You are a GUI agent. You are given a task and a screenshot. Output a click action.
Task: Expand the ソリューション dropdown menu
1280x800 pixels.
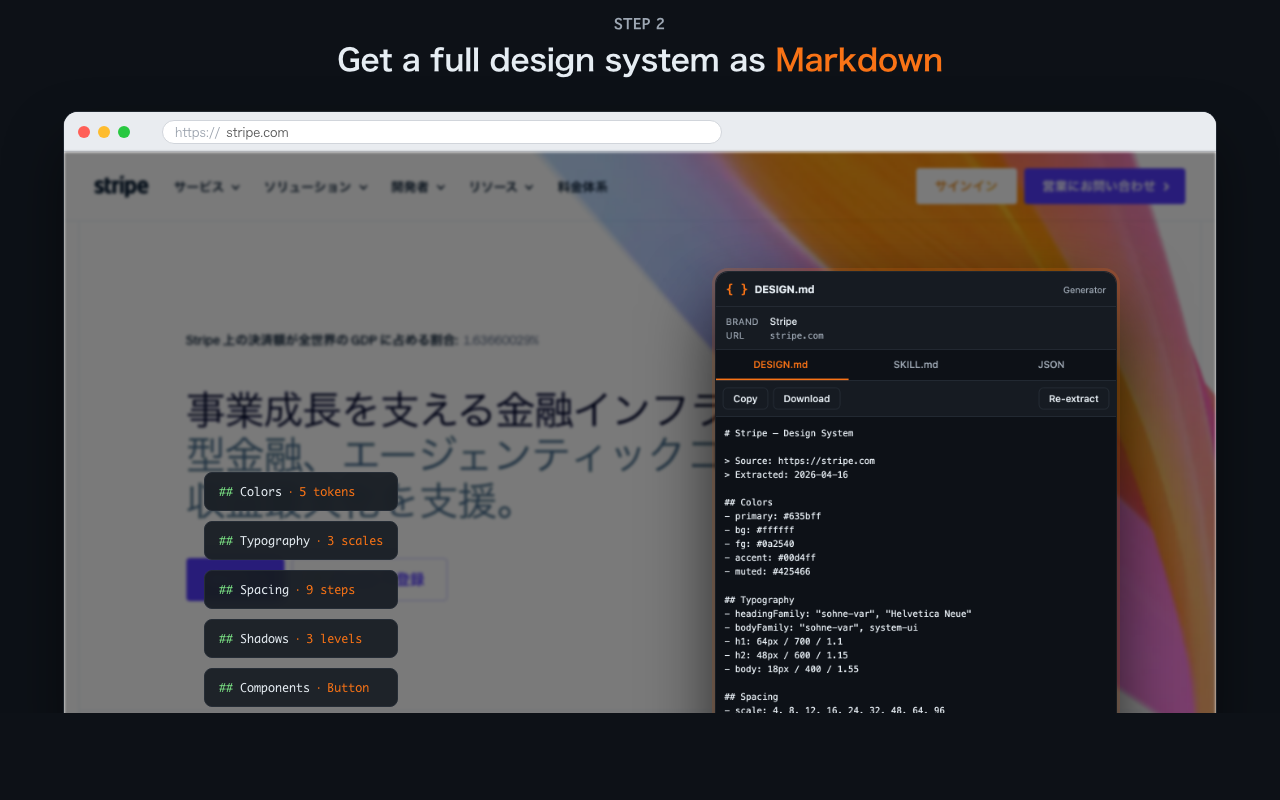316,187
